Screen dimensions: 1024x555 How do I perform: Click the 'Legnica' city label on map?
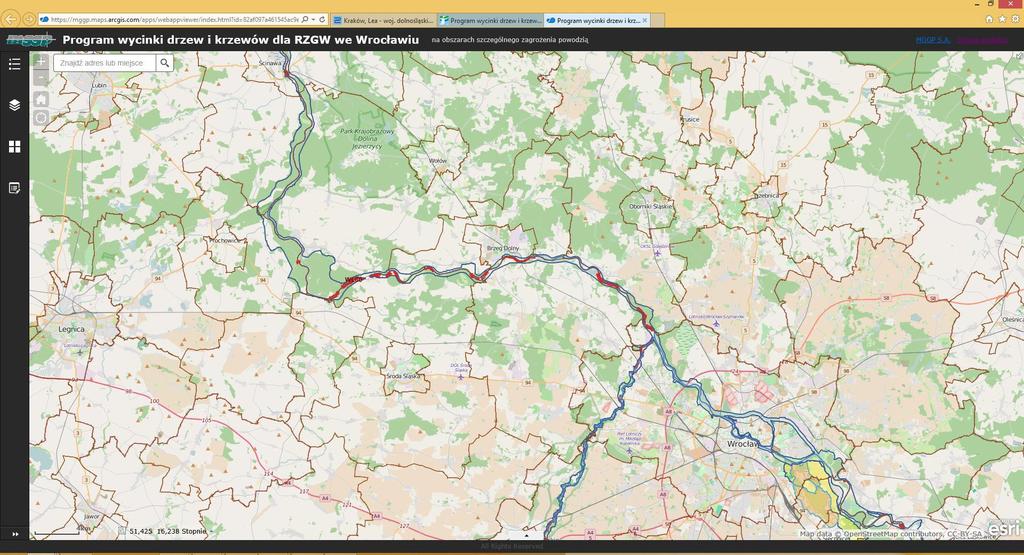pos(71,329)
